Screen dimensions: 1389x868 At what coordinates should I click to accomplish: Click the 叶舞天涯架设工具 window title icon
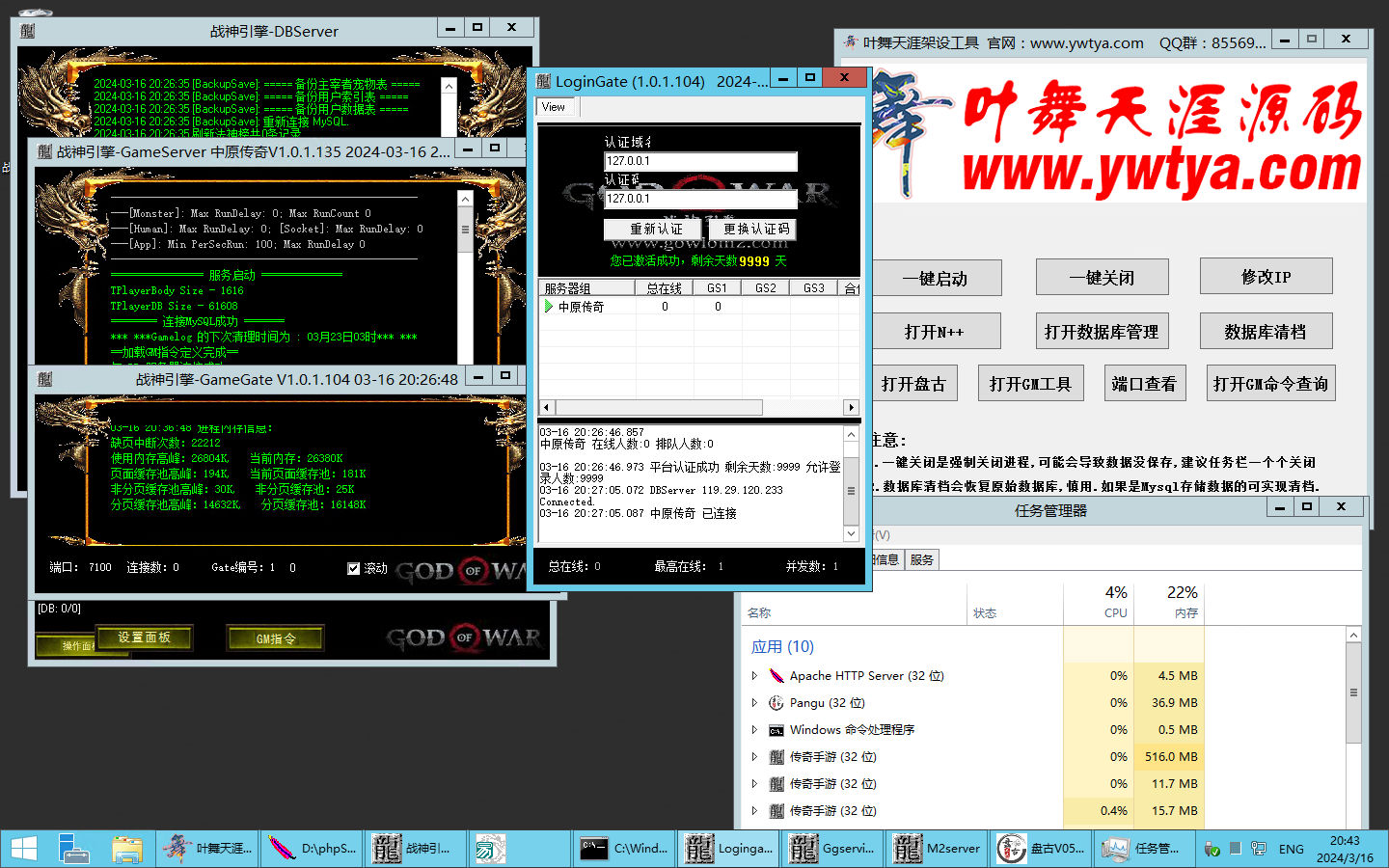click(x=851, y=42)
